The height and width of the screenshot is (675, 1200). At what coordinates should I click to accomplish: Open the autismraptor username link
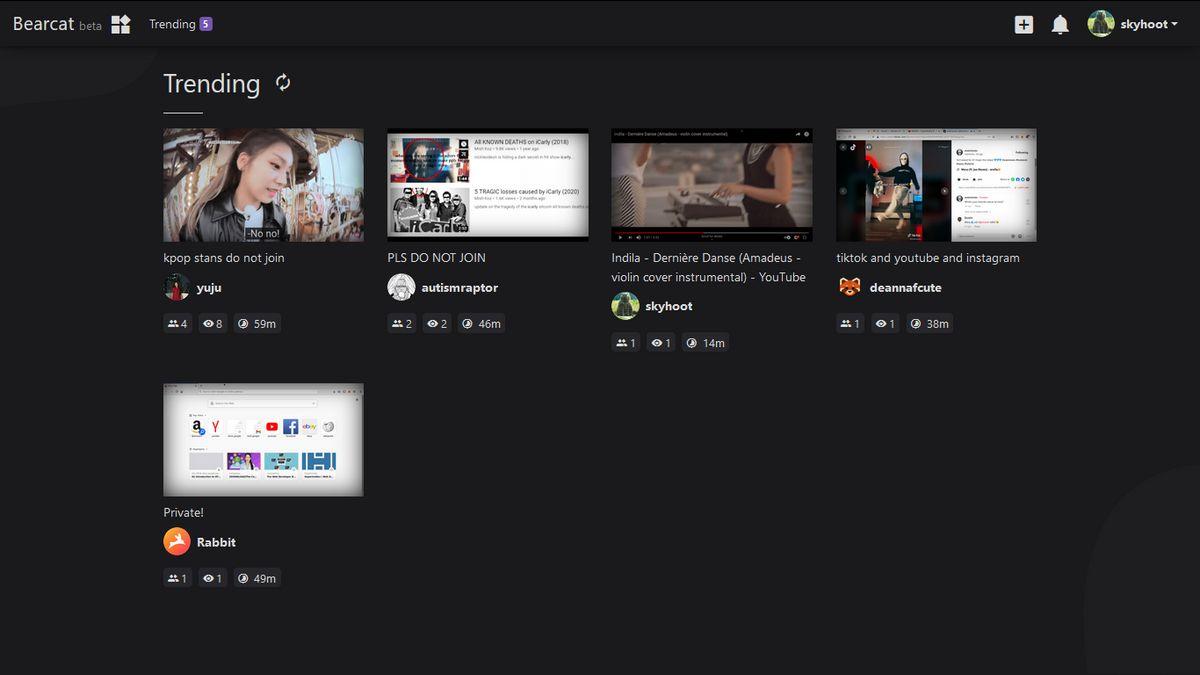click(x=459, y=288)
